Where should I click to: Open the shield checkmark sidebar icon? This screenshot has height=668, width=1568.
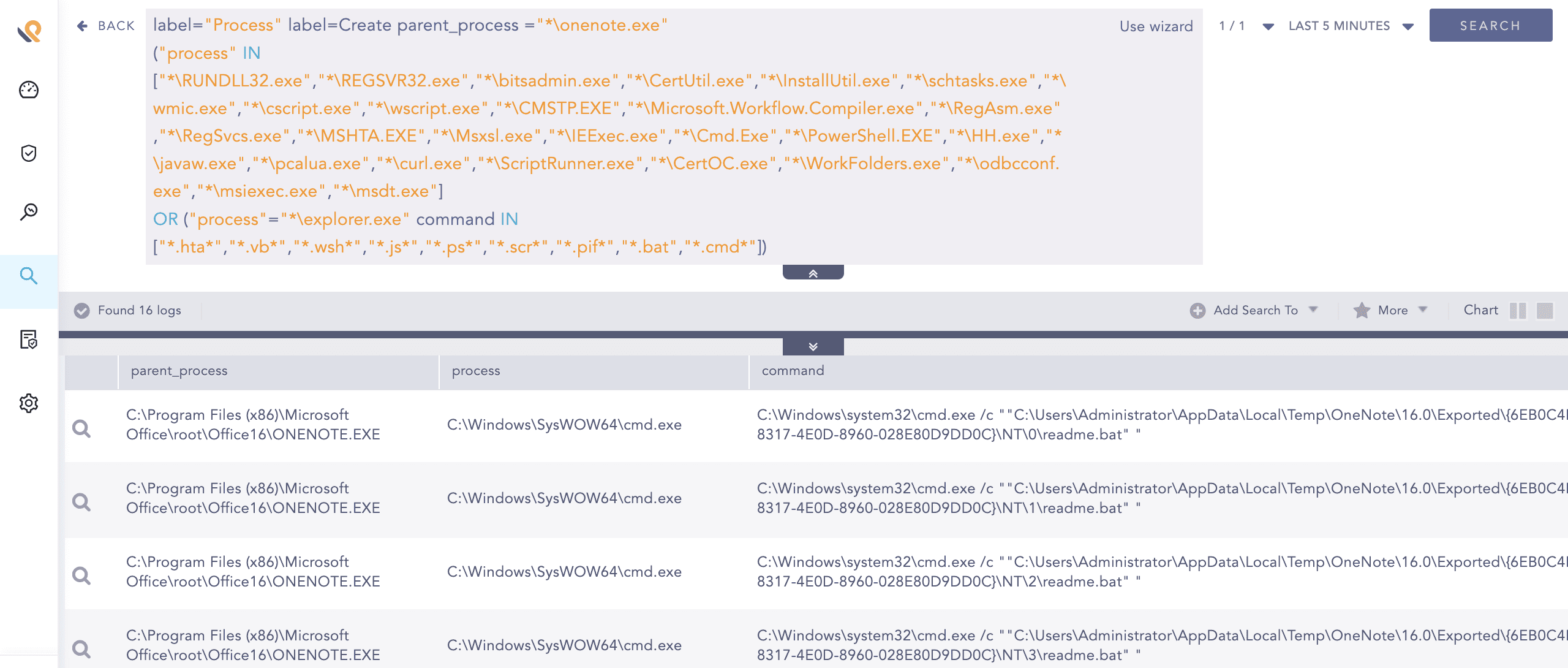pyautogui.click(x=29, y=153)
